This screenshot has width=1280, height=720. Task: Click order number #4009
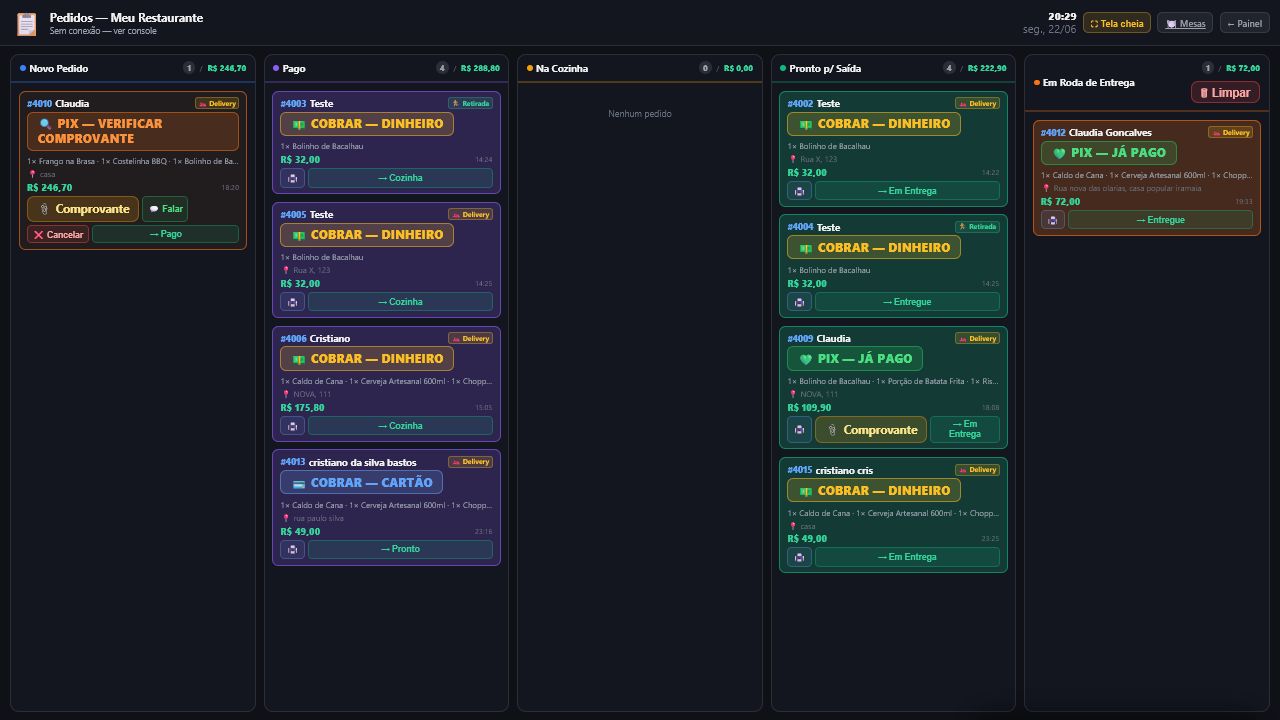click(800, 339)
